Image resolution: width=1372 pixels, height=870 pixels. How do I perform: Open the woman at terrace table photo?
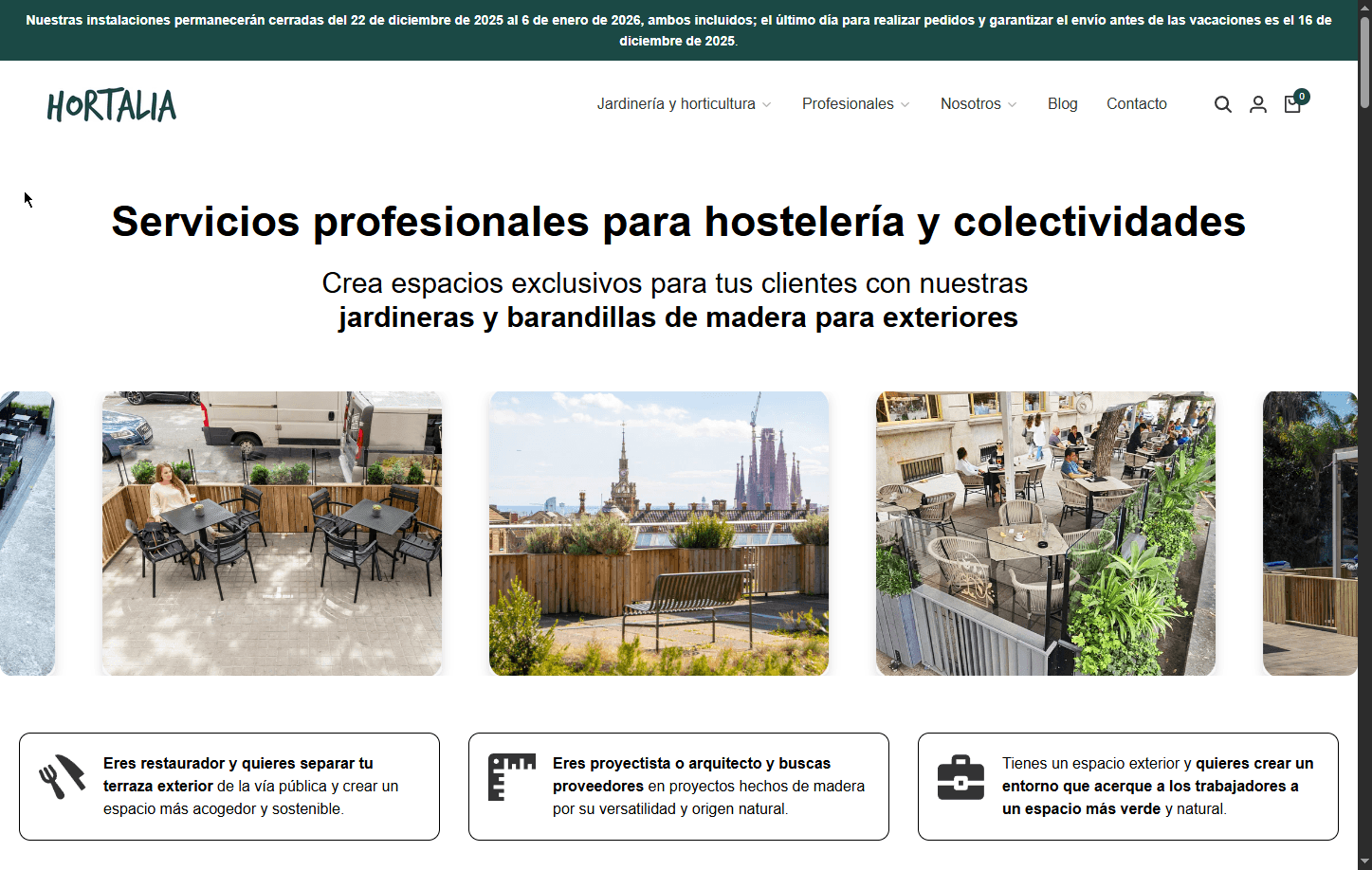(272, 534)
